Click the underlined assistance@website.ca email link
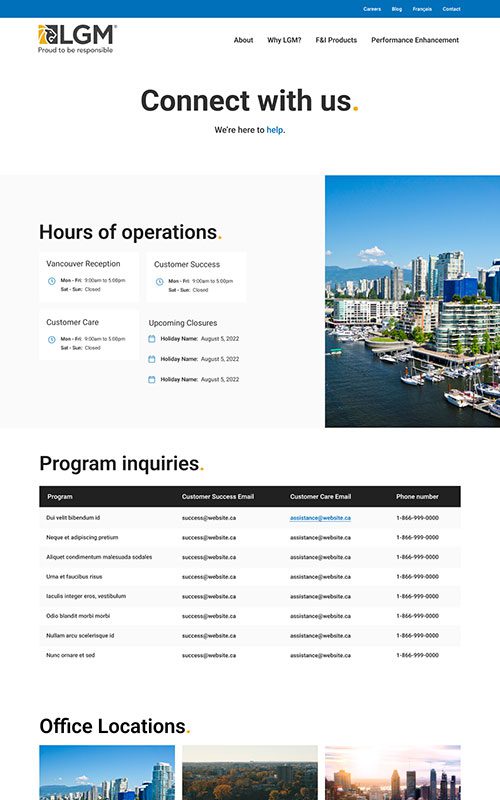Viewport: 500px width, 800px height. click(320, 518)
